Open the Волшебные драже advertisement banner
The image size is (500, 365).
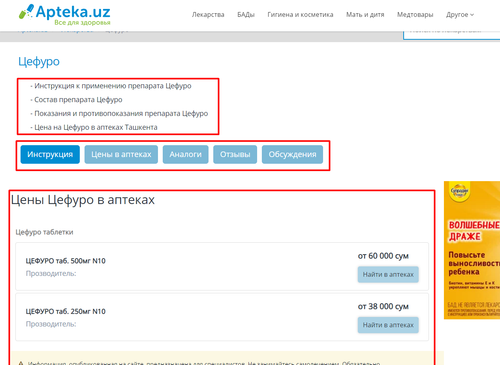(472, 250)
